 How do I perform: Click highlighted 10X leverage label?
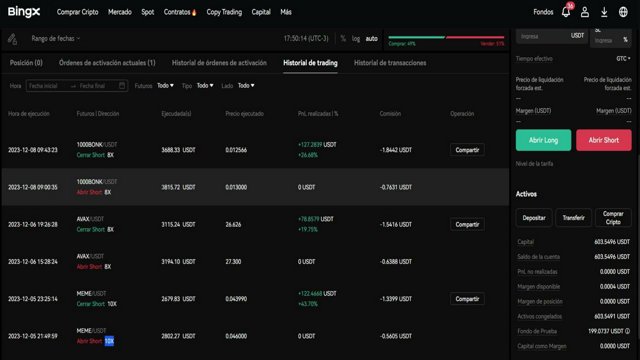pos(109,341)
